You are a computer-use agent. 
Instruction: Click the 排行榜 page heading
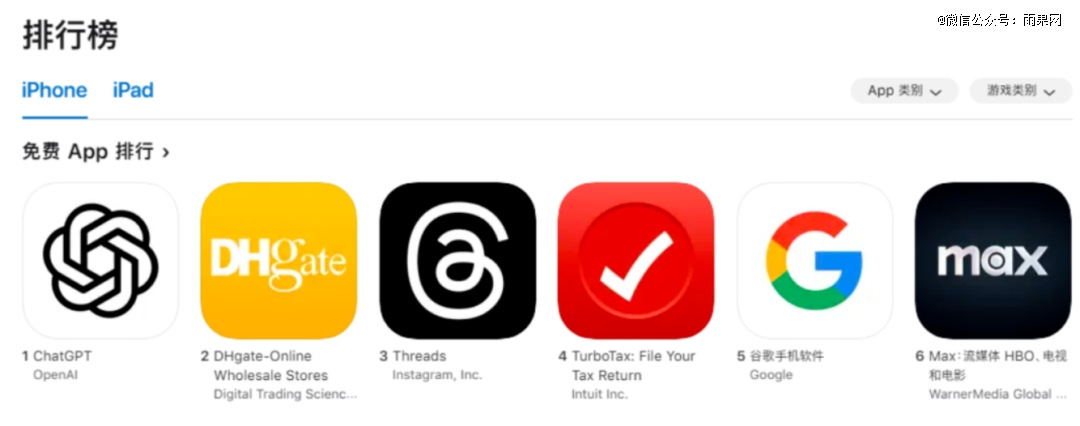70,34
